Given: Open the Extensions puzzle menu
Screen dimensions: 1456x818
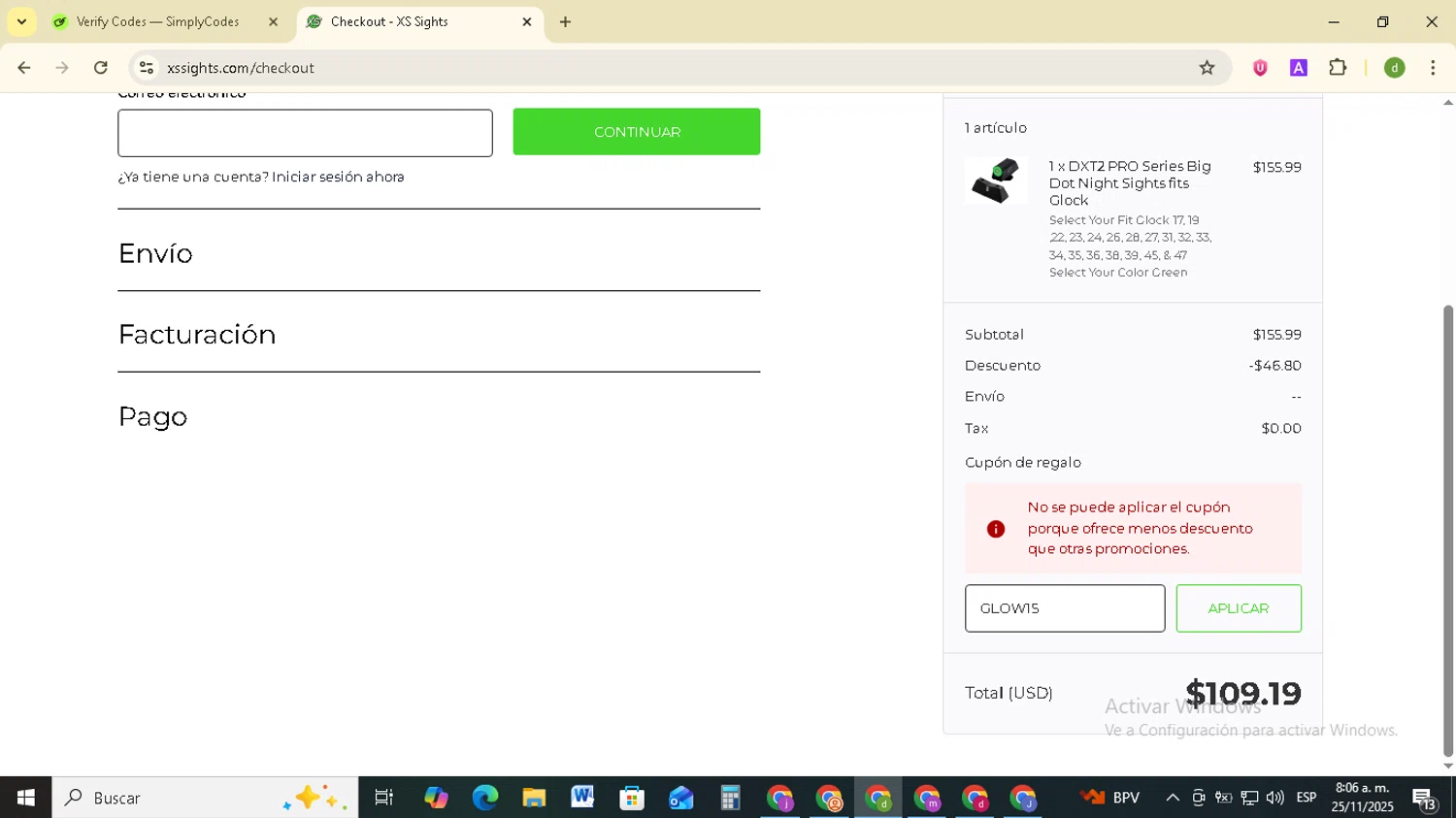Looking at the screenshot, I should pos(1338,68).
